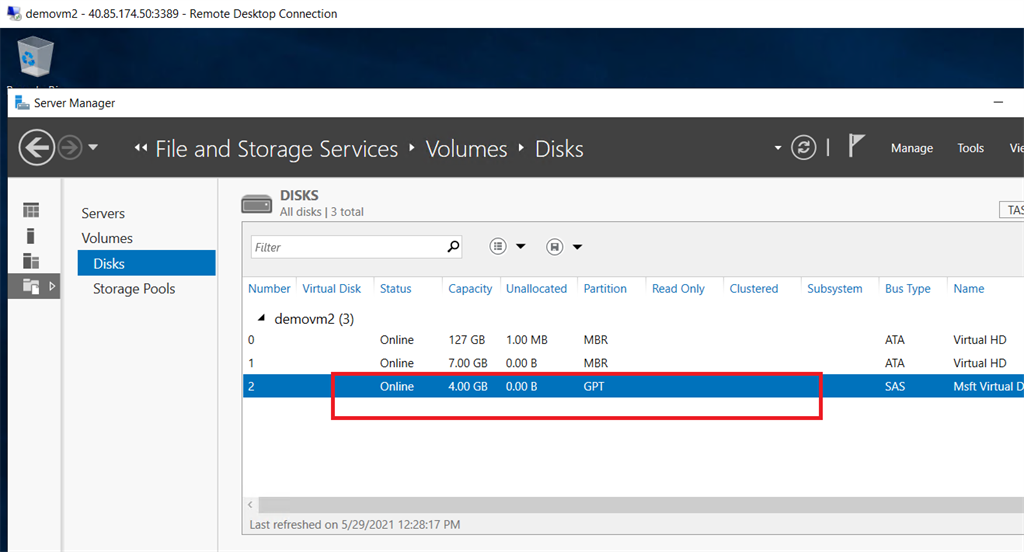1024x552 pixels.
Task: Click File and Storage Services breadcrumb
Action: [x=276, y=149]
